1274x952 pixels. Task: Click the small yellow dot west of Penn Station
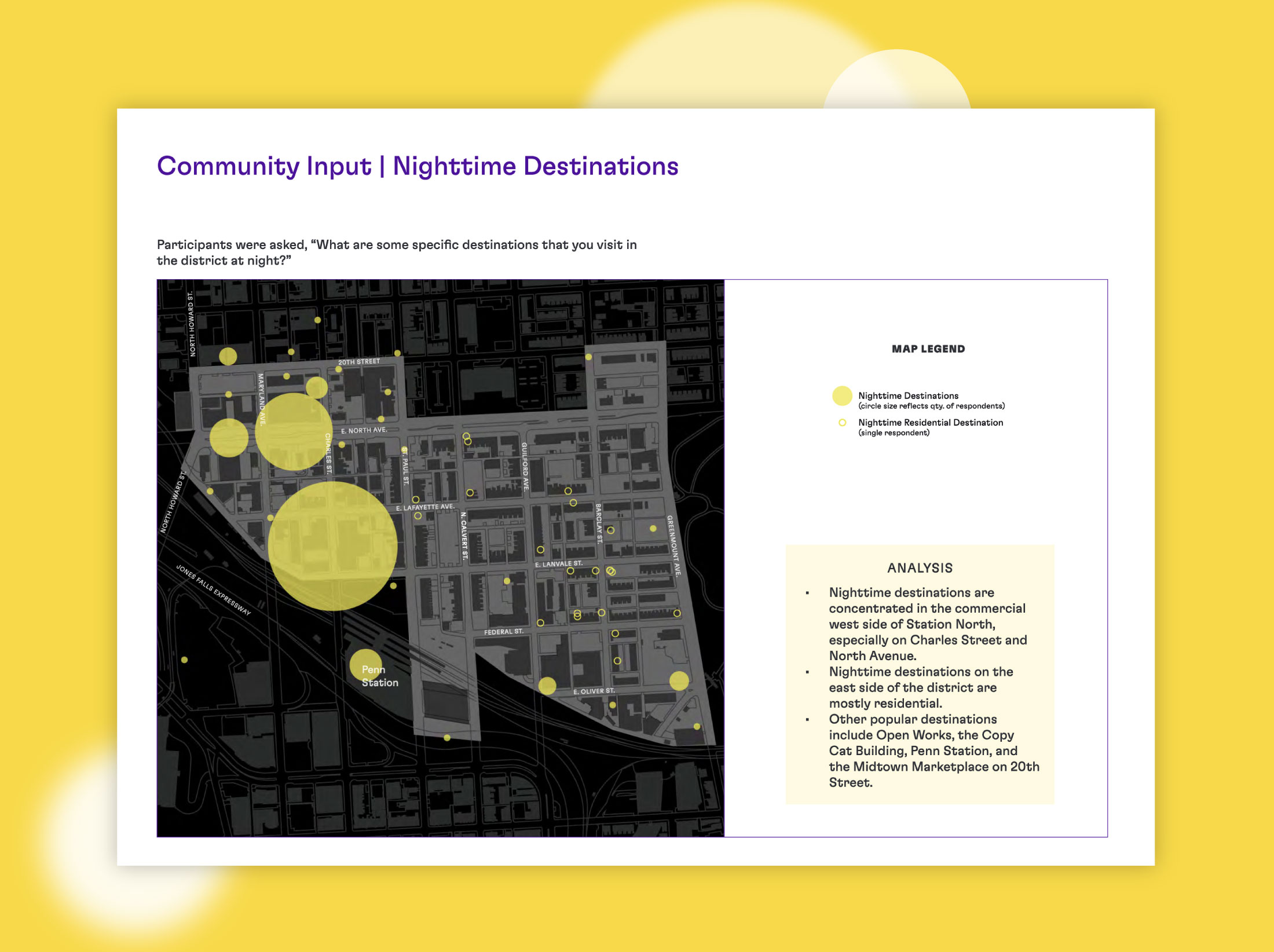184,660
